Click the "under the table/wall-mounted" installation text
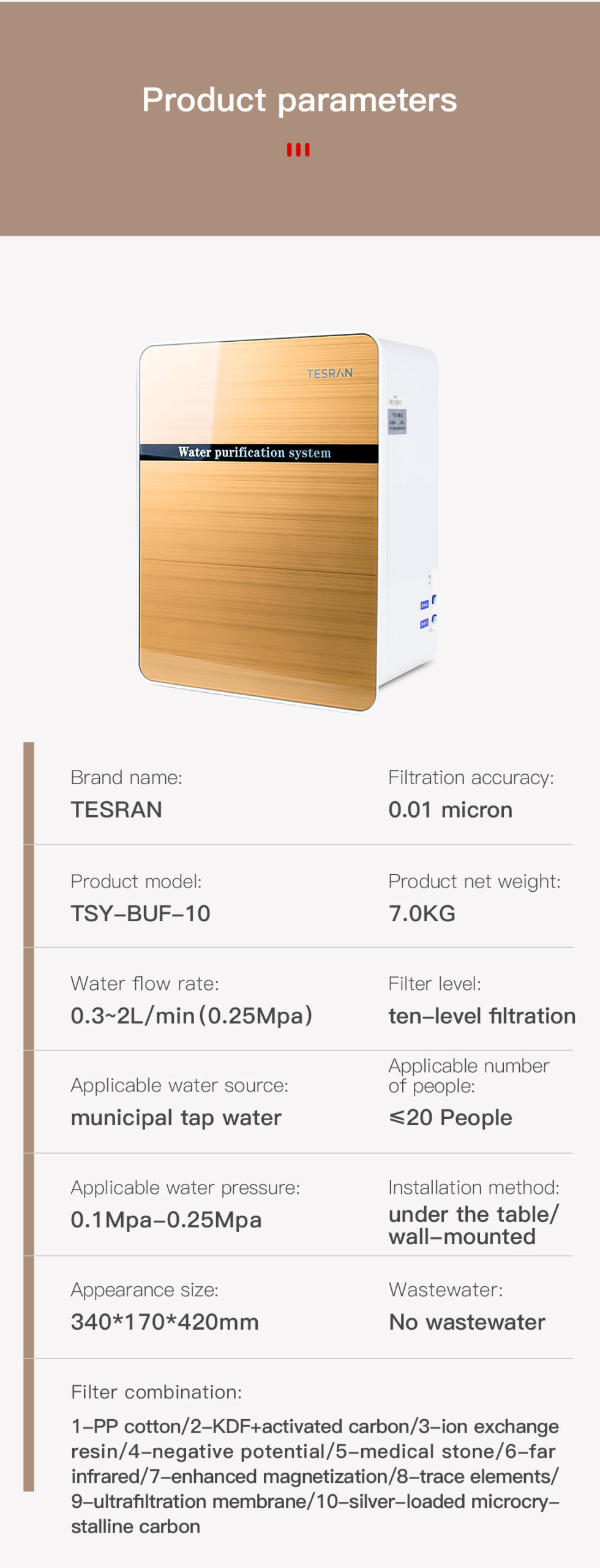 473,1225
